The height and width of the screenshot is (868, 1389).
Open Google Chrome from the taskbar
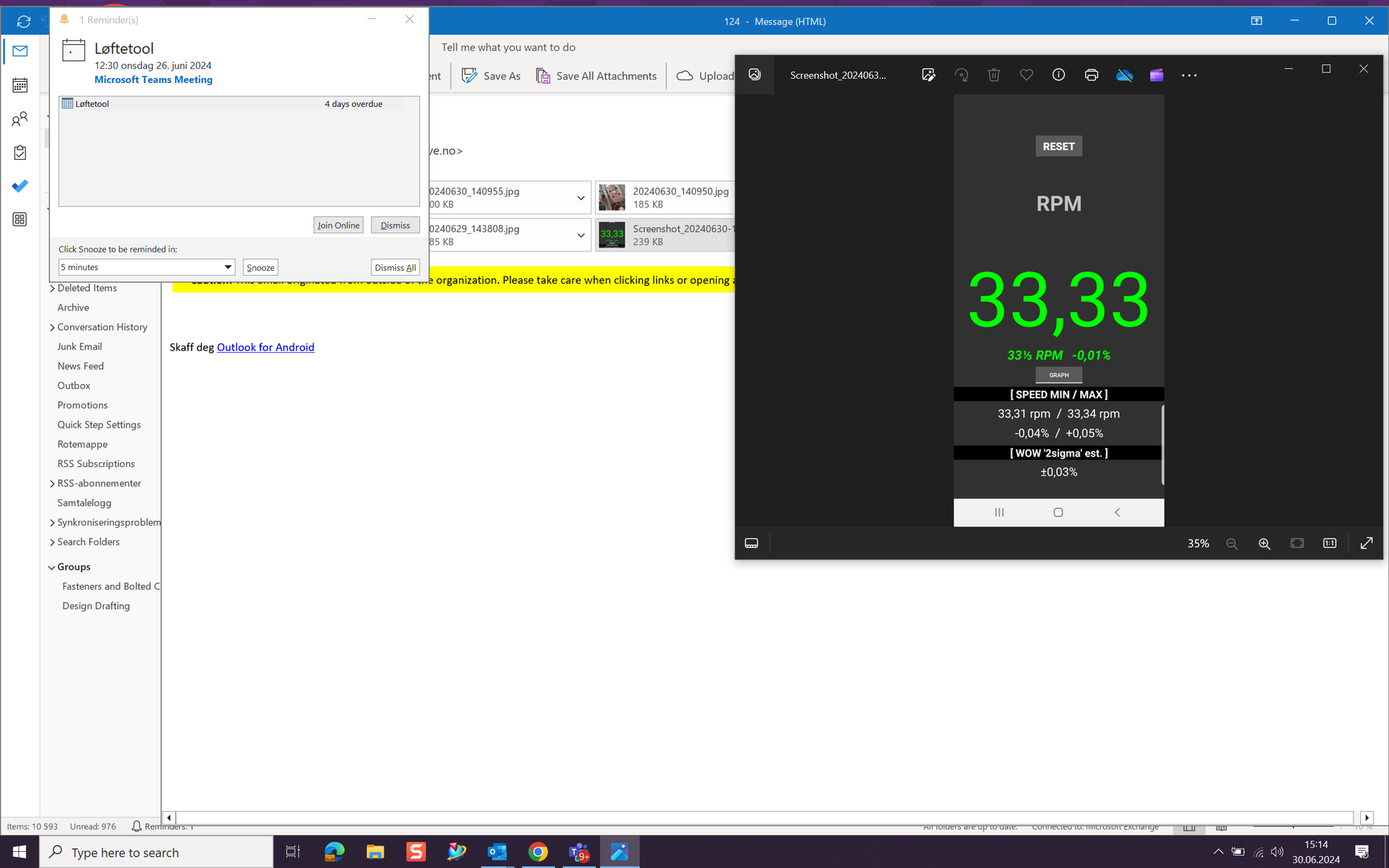click(x=538, y=852)
